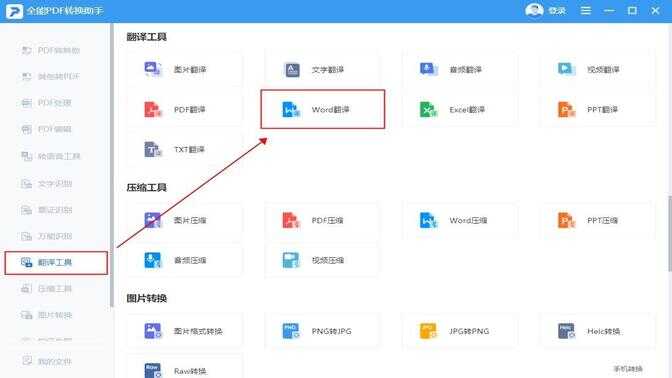The width and height of the screenshot is (672, 378).
Task: Open the Heic转换 converter
Action: [x=598, y=331]
